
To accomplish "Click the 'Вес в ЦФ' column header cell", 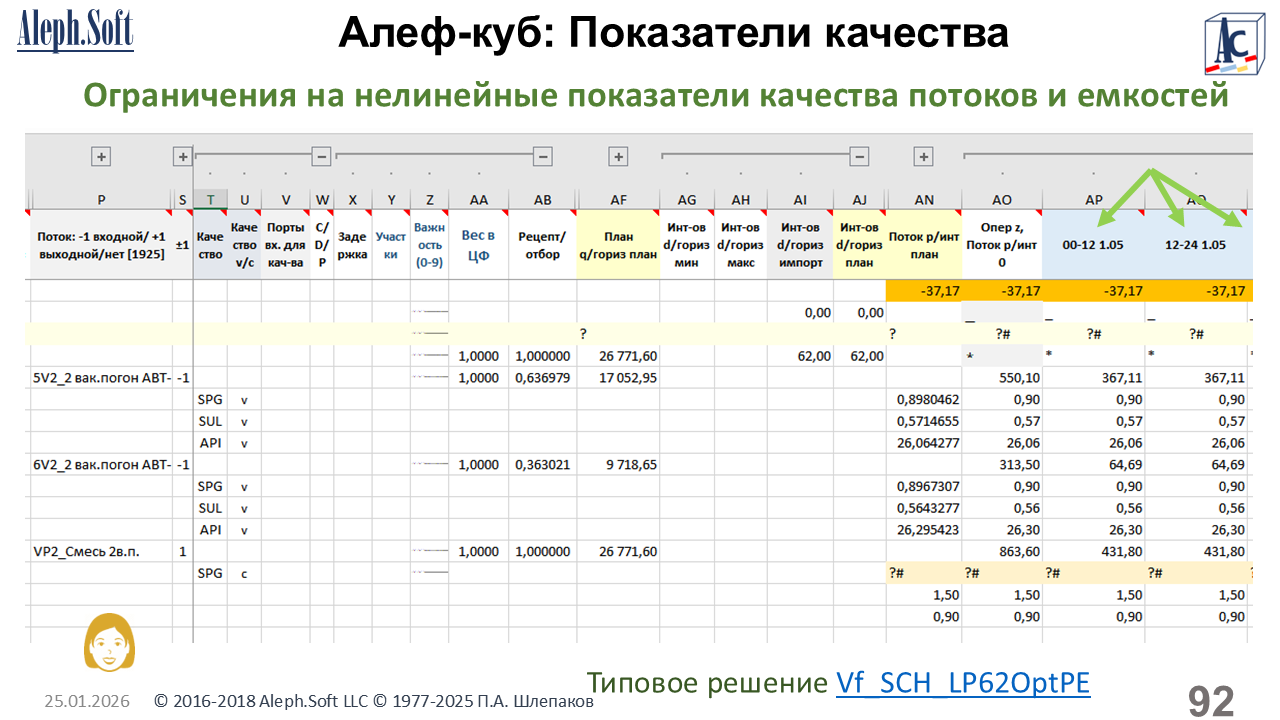I will (x=478, y=245).
